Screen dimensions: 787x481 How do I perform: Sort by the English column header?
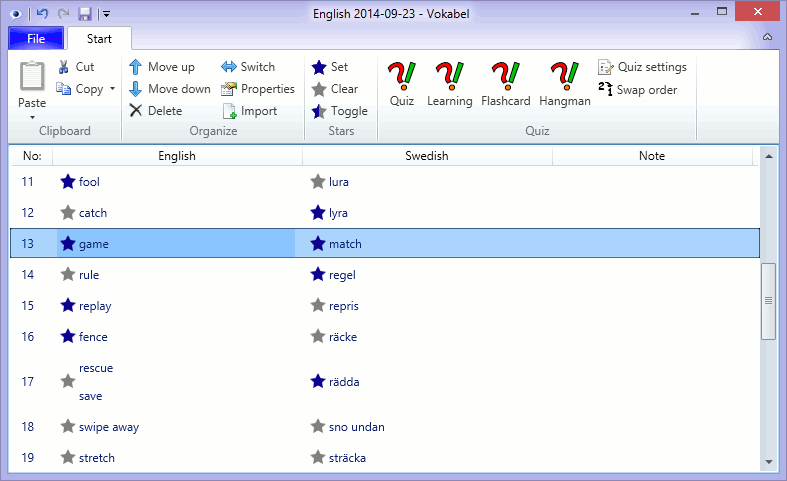point(177,156)
